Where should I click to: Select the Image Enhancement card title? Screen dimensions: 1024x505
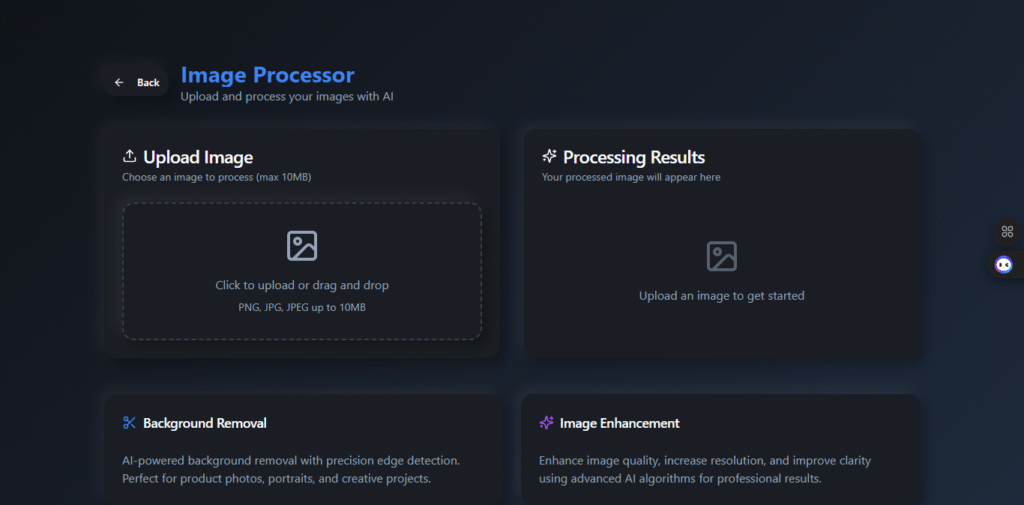620,423
